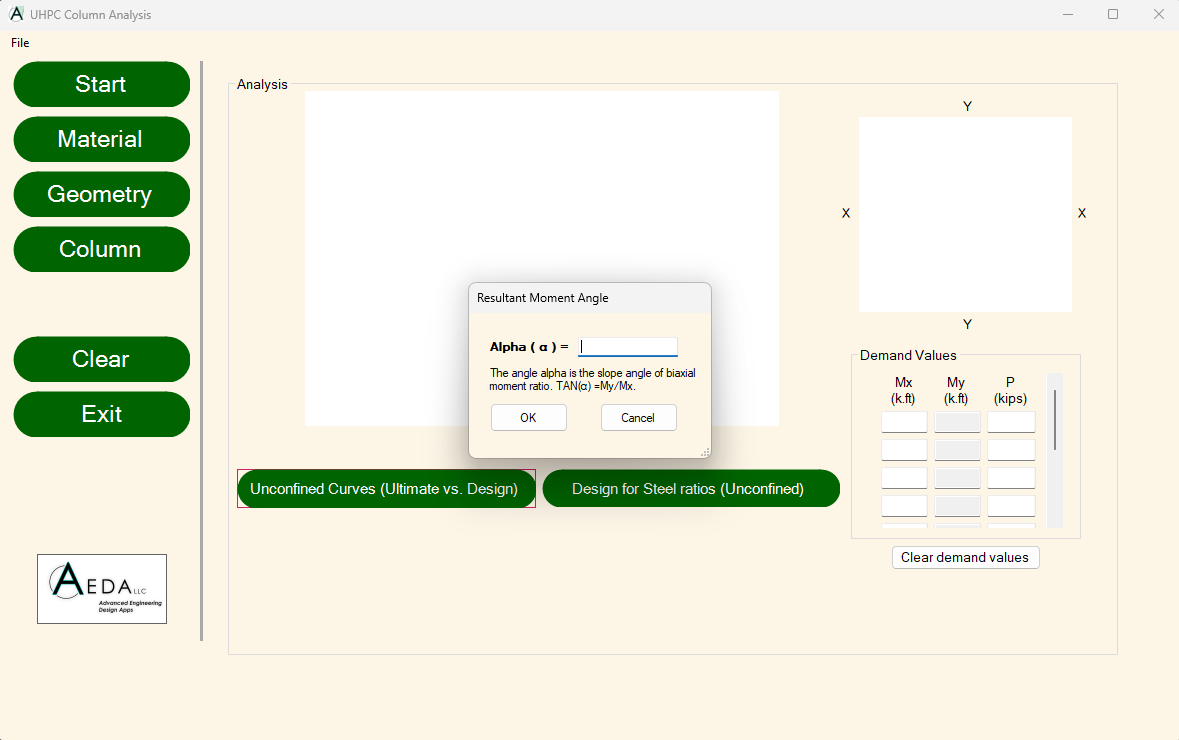Click the second row My demand field
This screenshot has width=1179, height=740.
point(957,450)
